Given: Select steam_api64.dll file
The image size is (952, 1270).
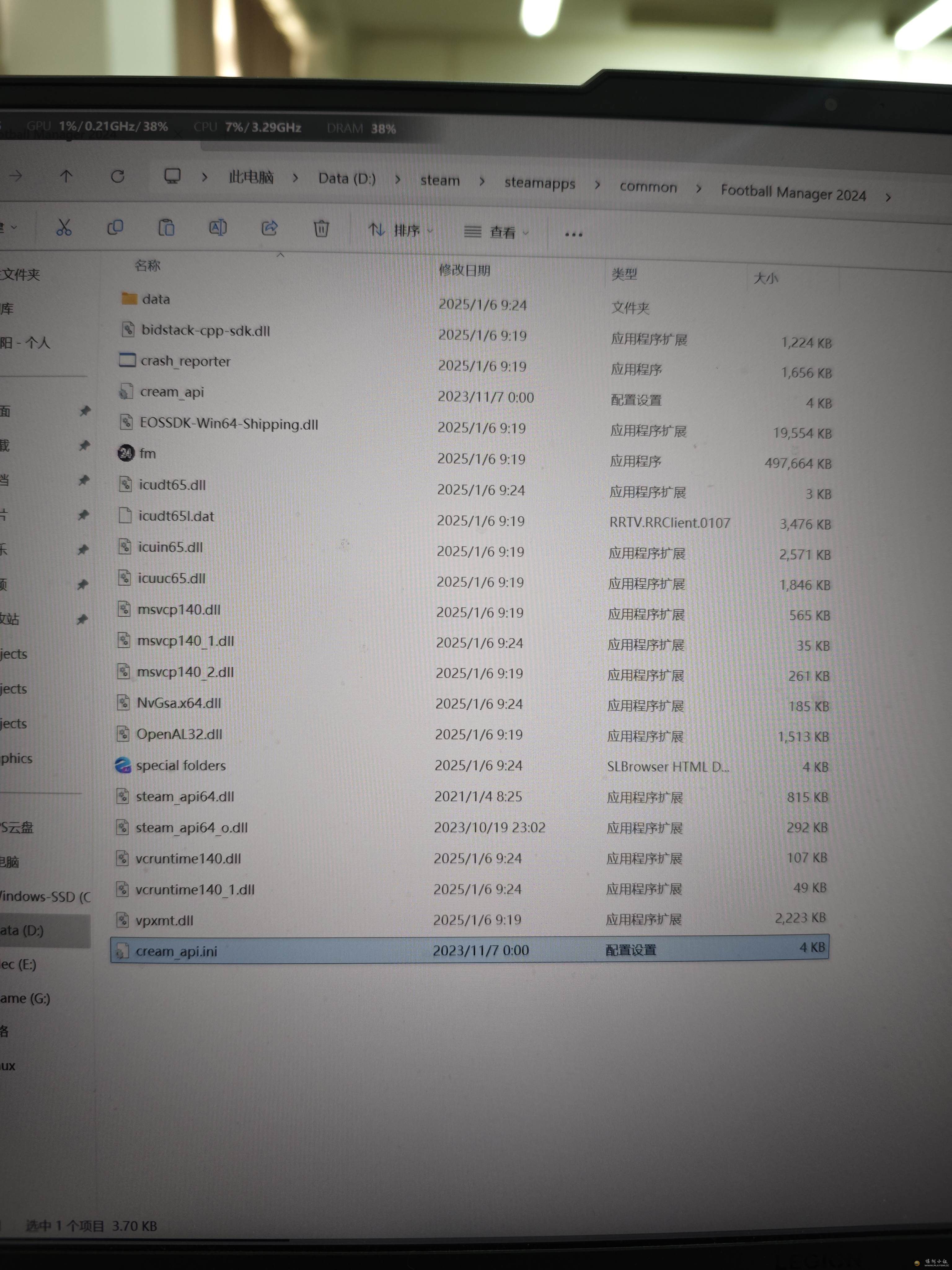Looking at the screenshot, I should pyautogui.click(x=185, y=796).
